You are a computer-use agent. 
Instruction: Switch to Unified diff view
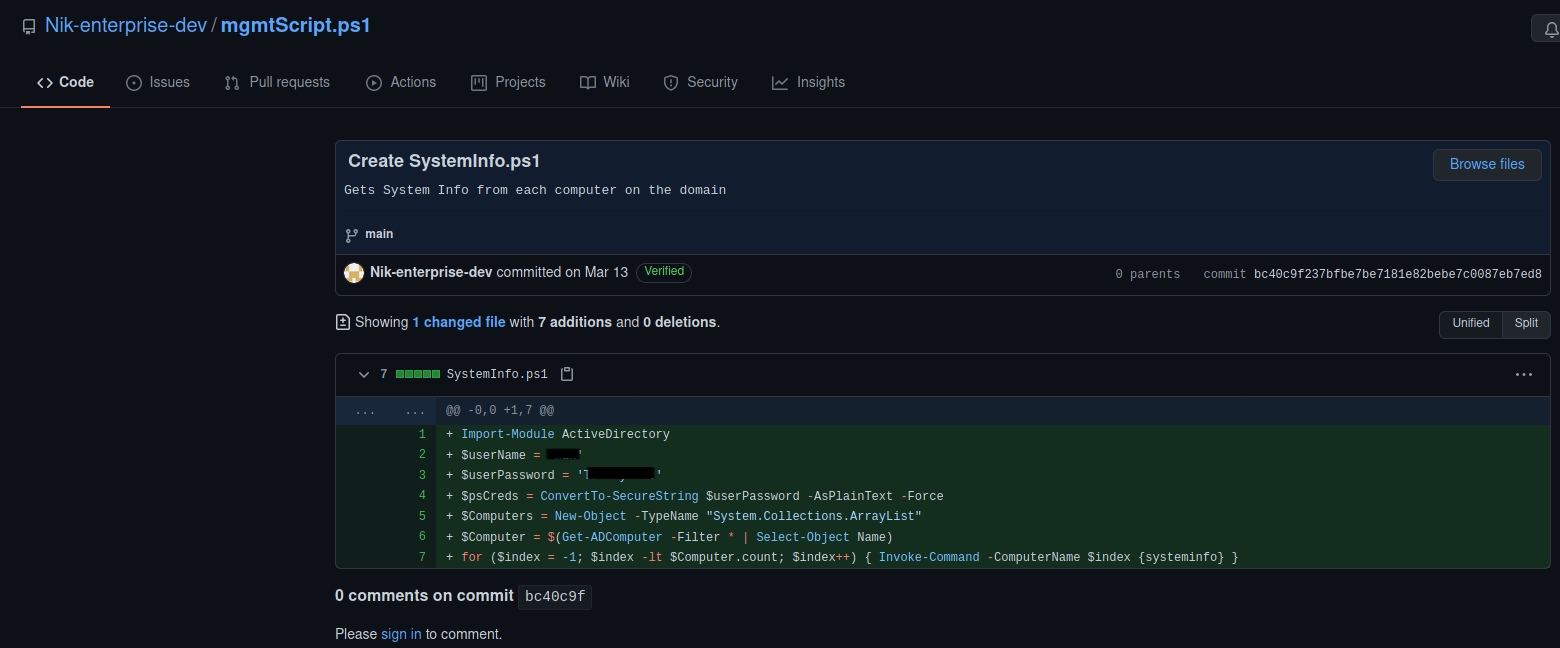coord(1470,323)
